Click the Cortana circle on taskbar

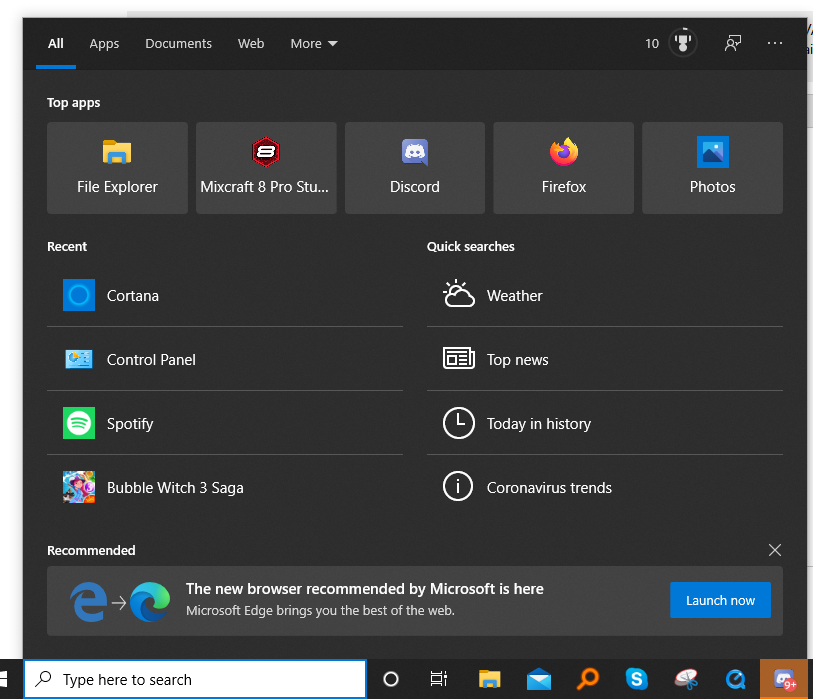[x=391, y=679]
